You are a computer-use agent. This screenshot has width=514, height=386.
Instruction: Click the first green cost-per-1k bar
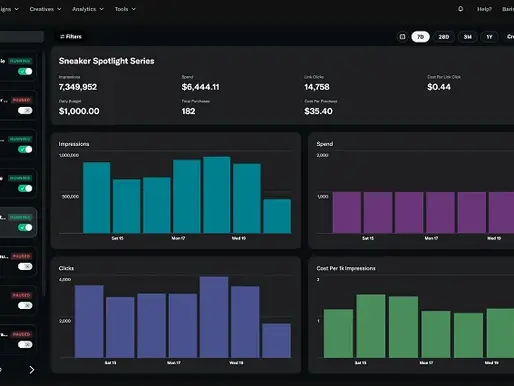[x=338, y=333]
